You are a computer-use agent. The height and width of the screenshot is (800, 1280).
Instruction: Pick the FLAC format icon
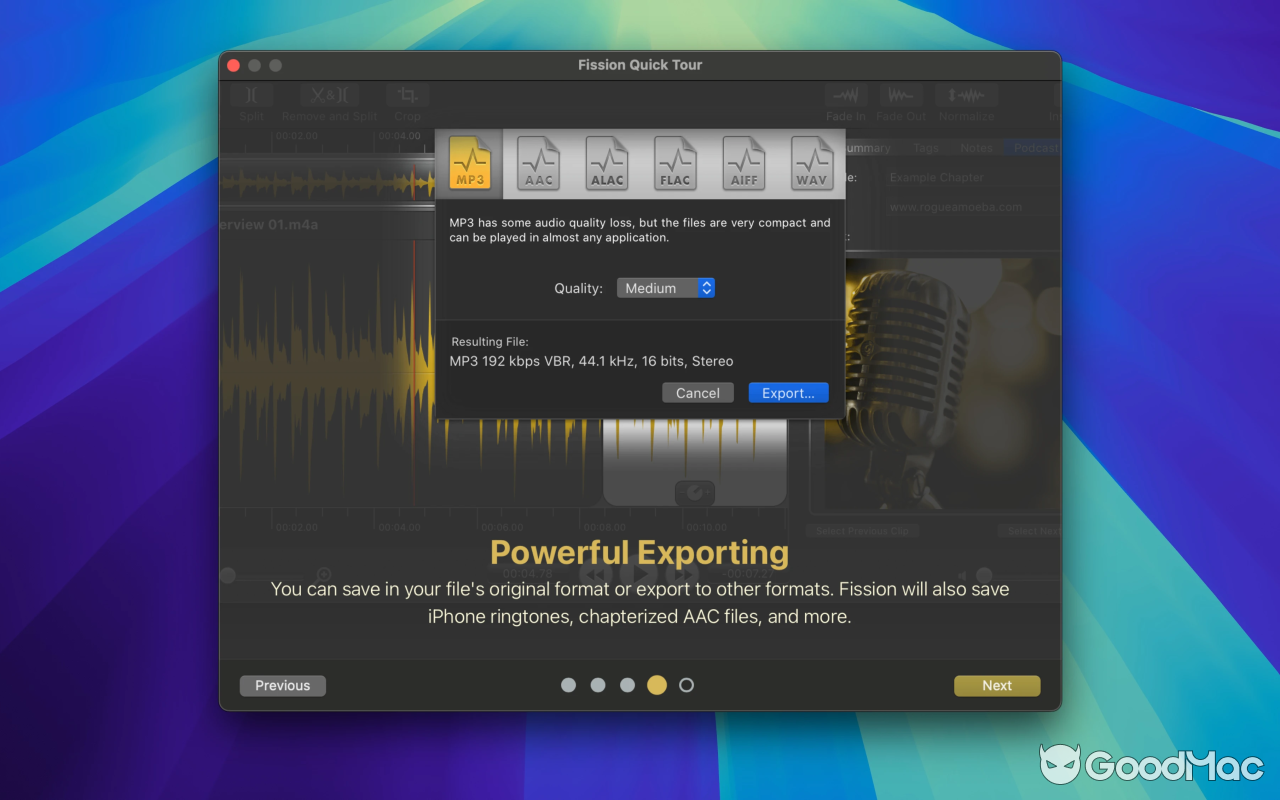(x=675, y=165)
